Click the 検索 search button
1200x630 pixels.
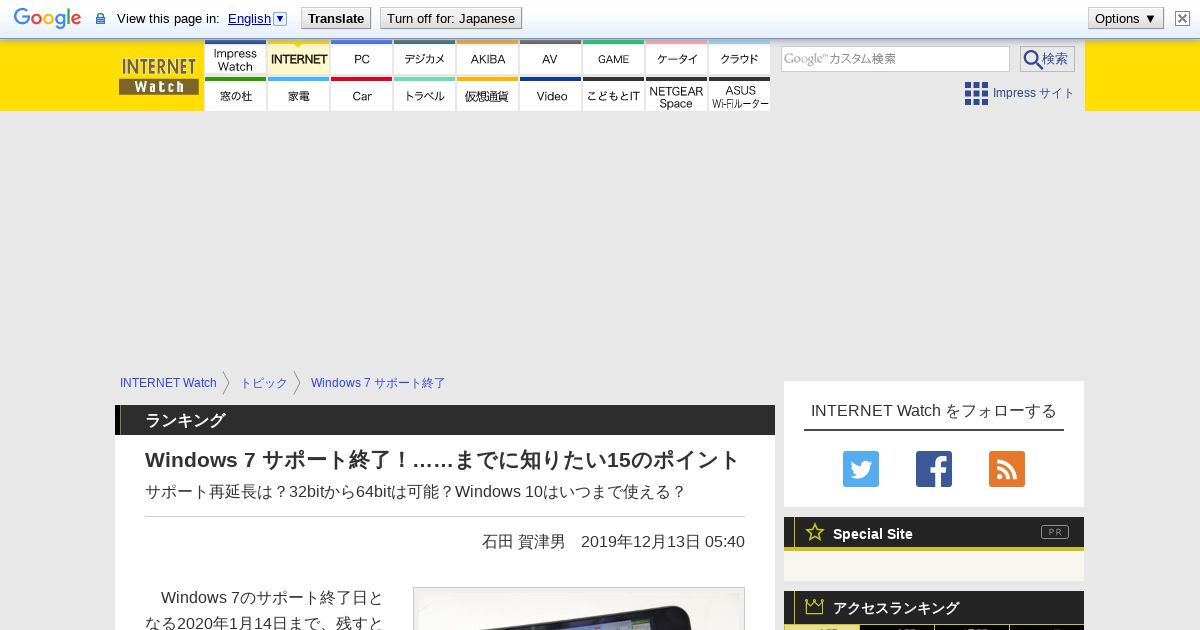(1047, 59)
